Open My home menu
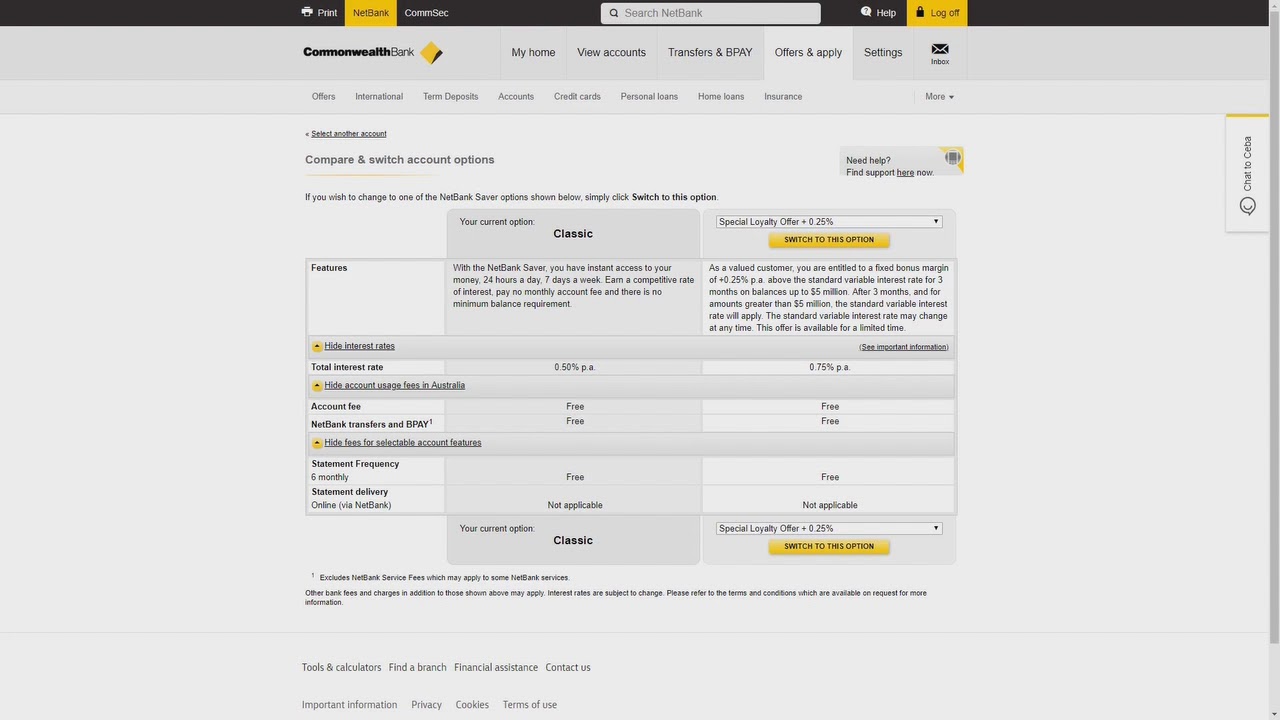 533,53
